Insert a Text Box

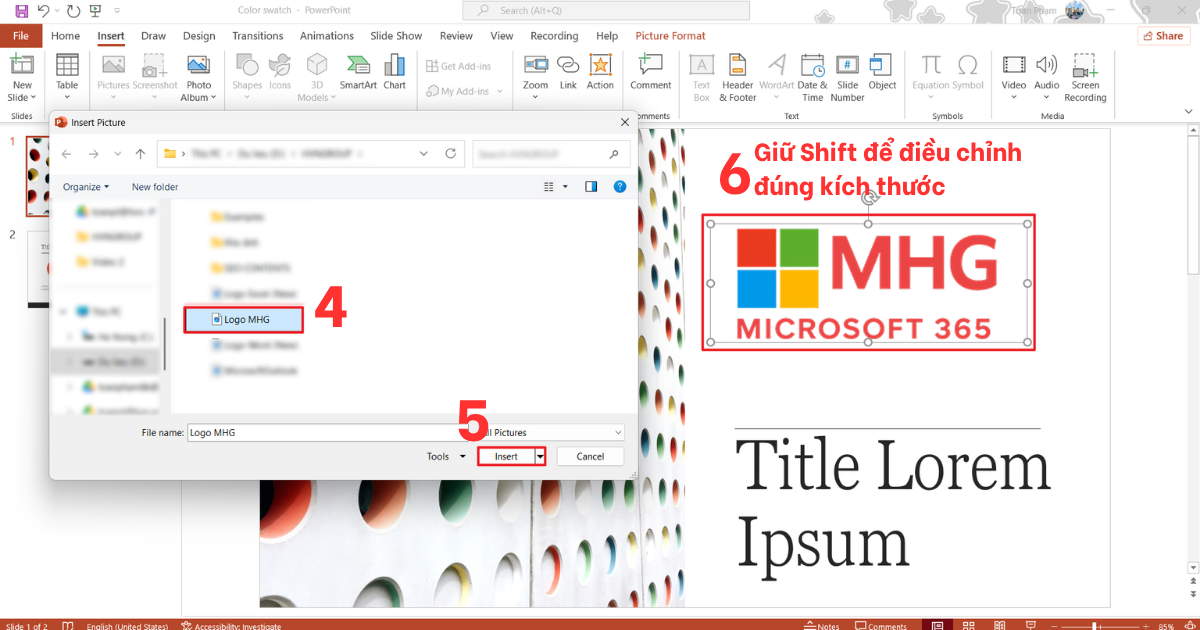click(x=702, y=78)
